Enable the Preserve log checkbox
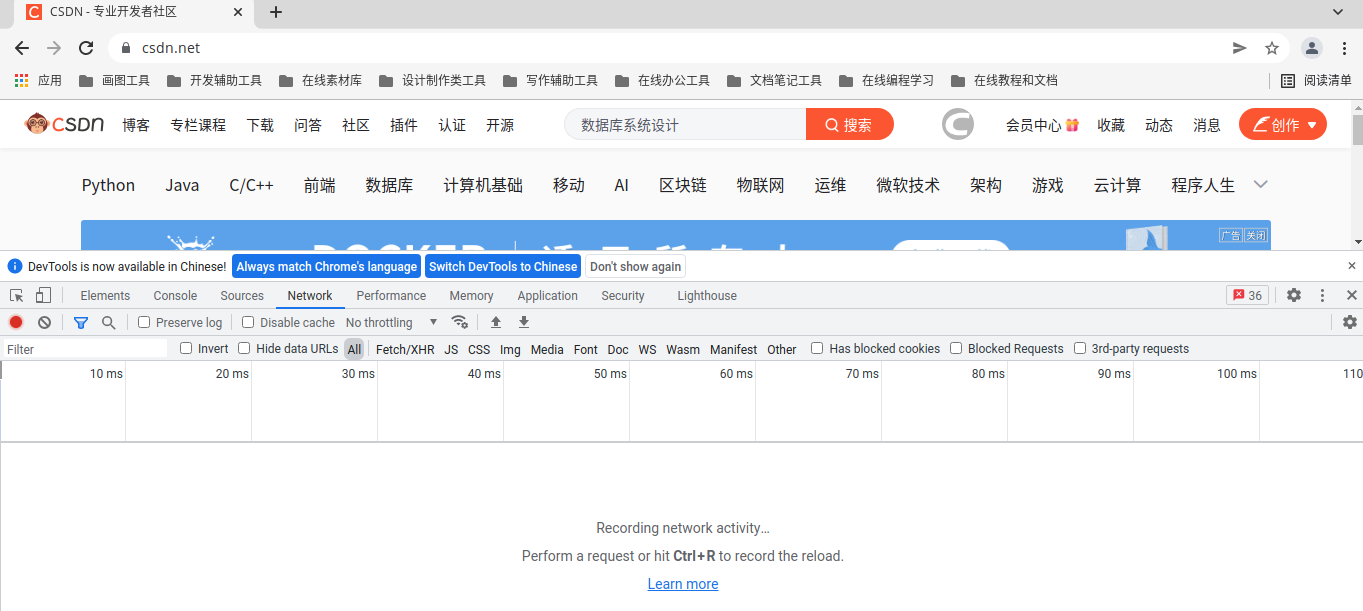Screen dimensions: 1363x611 tap(144, 322)
